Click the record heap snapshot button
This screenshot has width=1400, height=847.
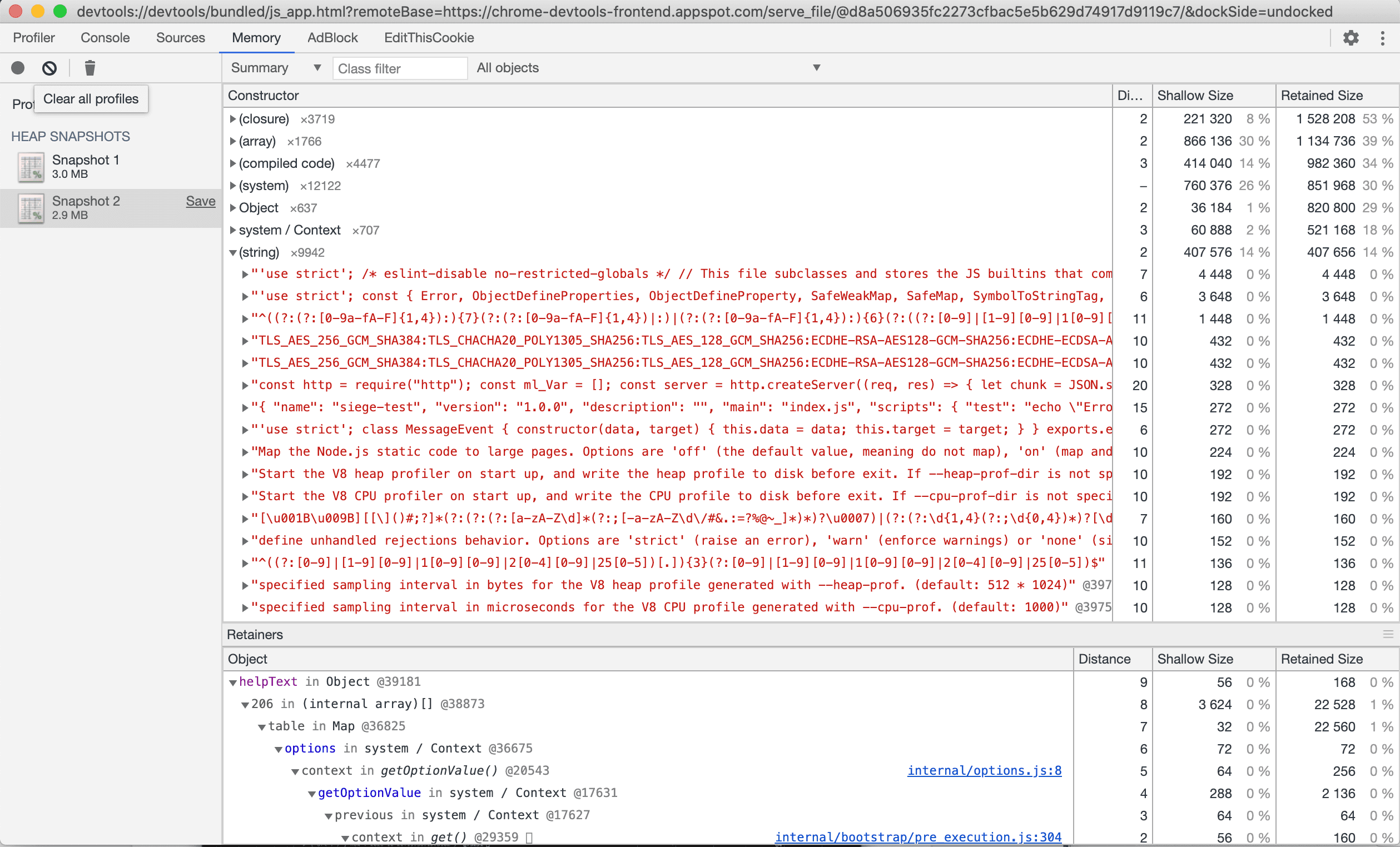point(18,68)
